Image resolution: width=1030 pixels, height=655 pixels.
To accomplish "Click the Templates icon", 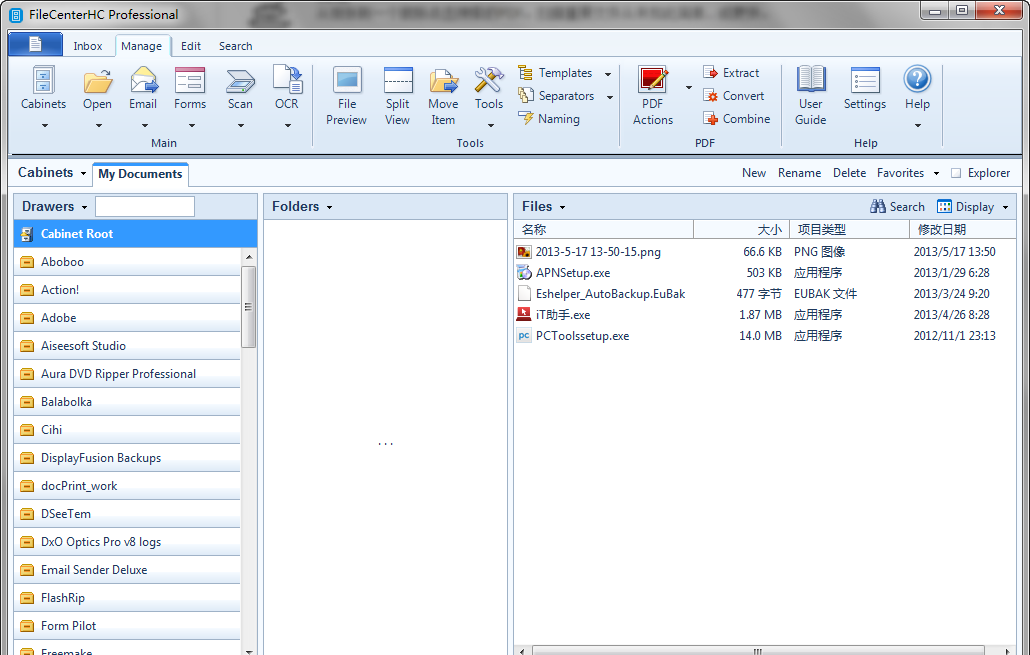I will click(525, 72).
